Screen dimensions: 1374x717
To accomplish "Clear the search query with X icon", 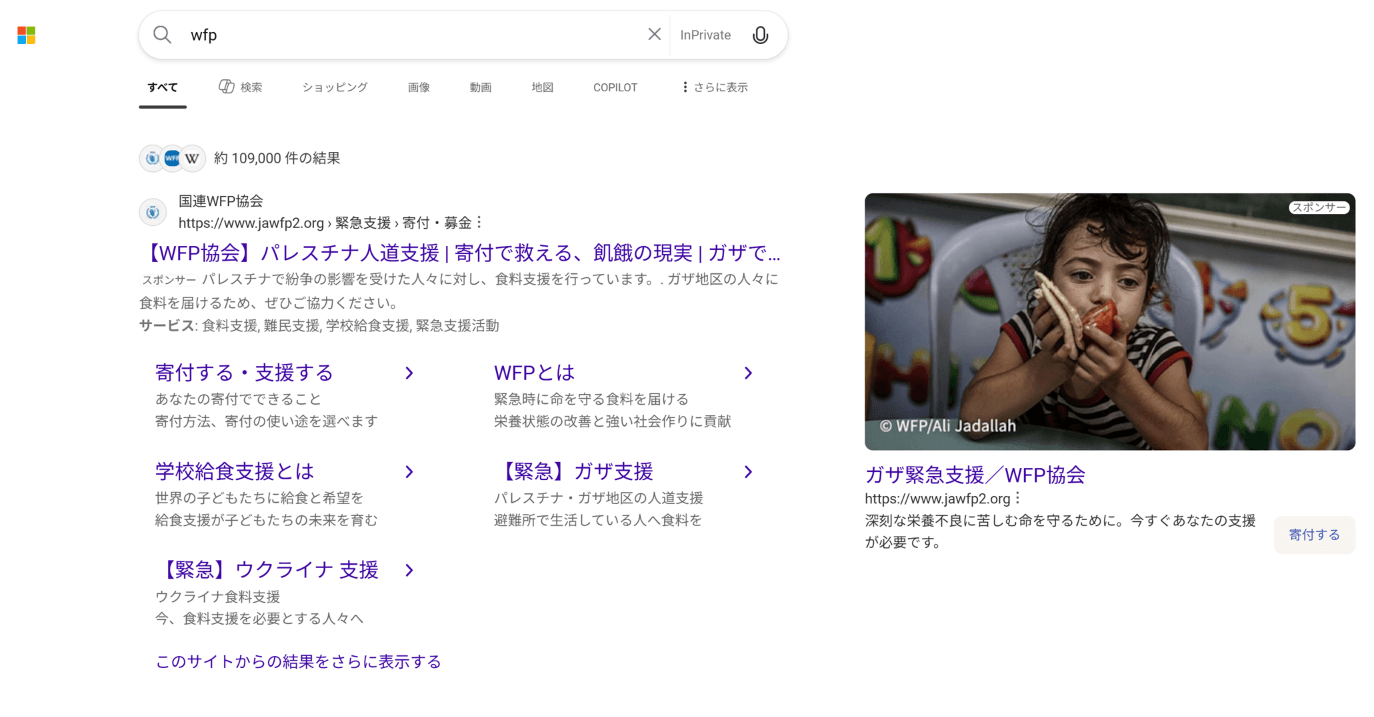I will coord(654,34).
